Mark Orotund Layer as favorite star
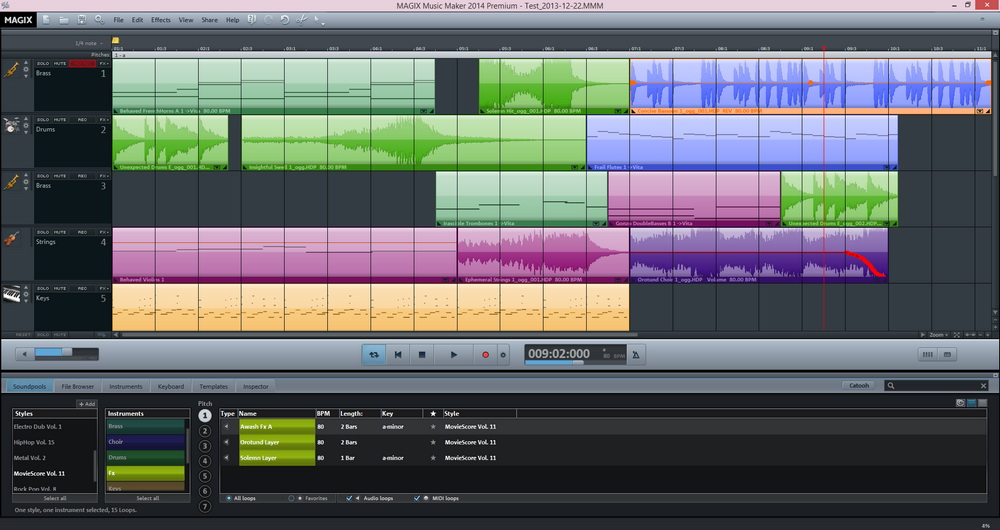 coord(433,442)
